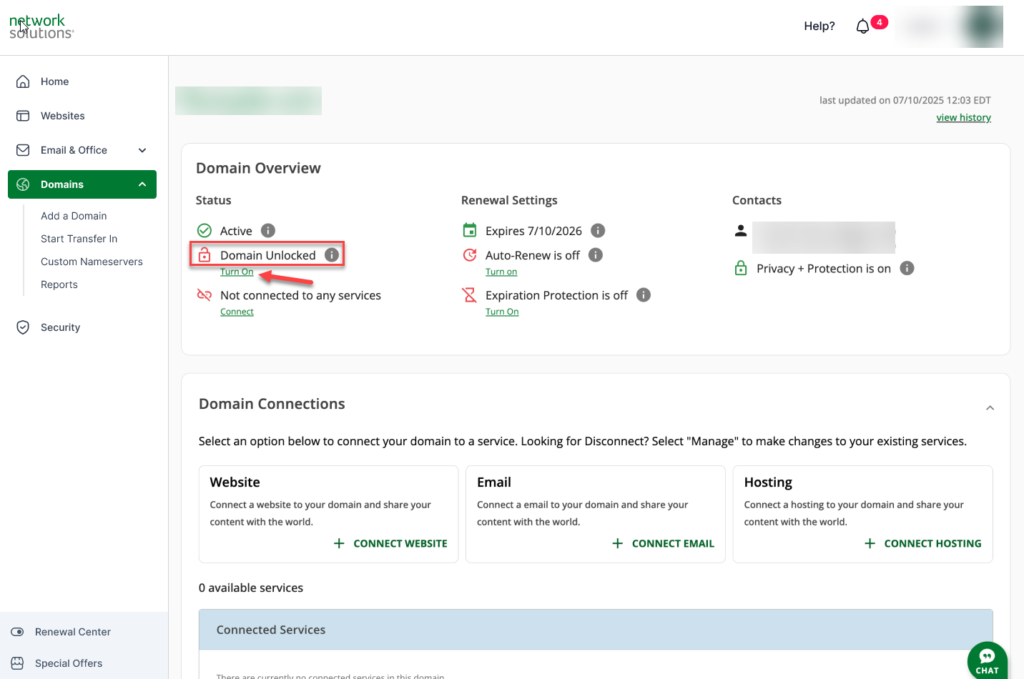Expand the Email & Office menu
The height and width of the screenshot is (679, 1024).
(x=142, y=150)
